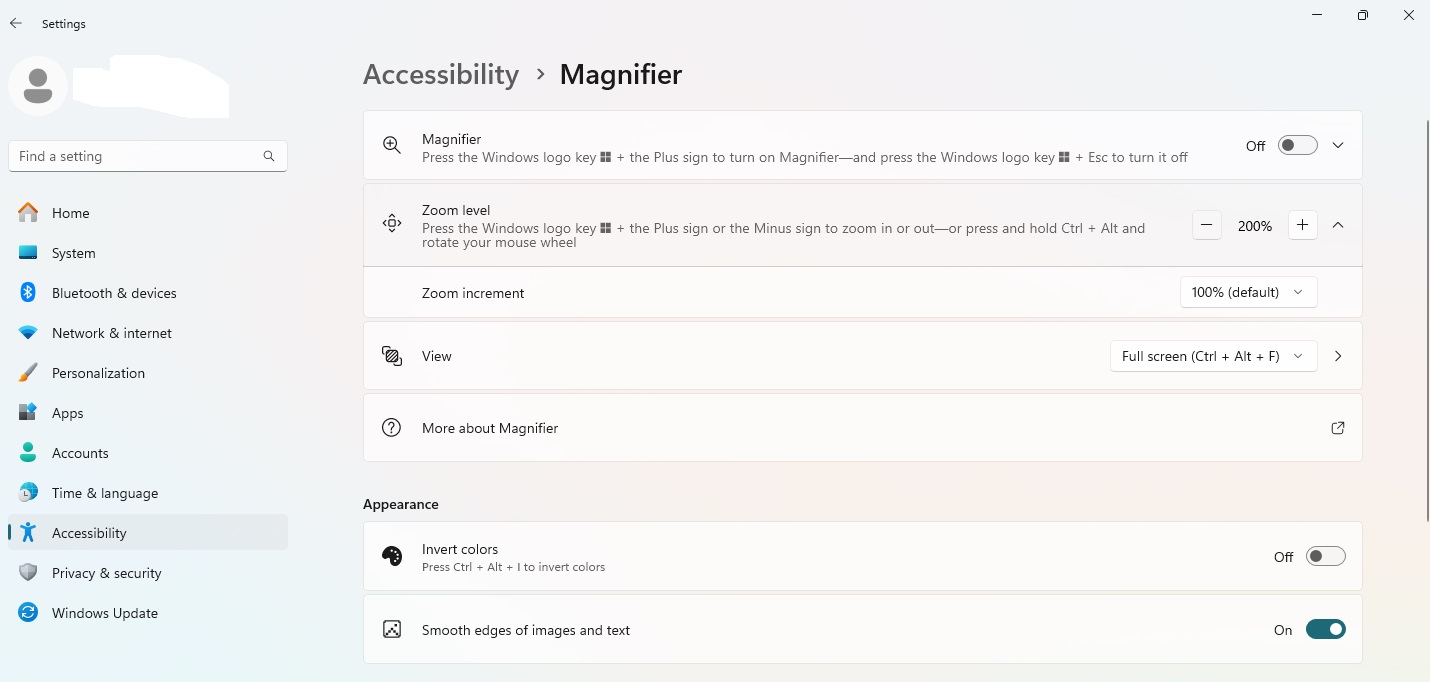The image size is (1430, 682).
Task: Click the Find a setting search field
Action: [x=135, y=156]
